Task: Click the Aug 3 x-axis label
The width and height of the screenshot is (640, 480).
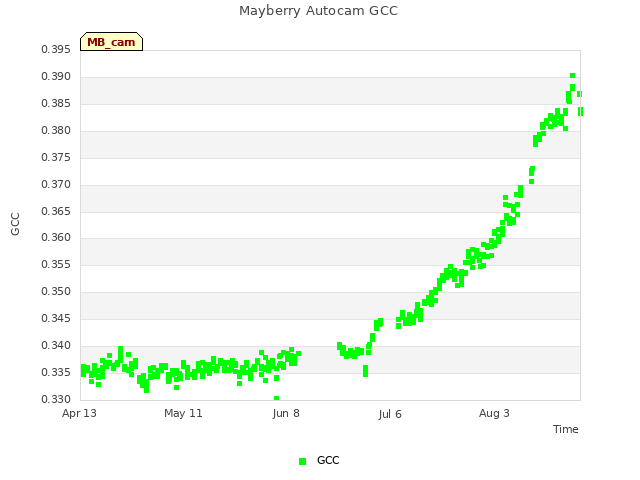Action: click(494, 413)
